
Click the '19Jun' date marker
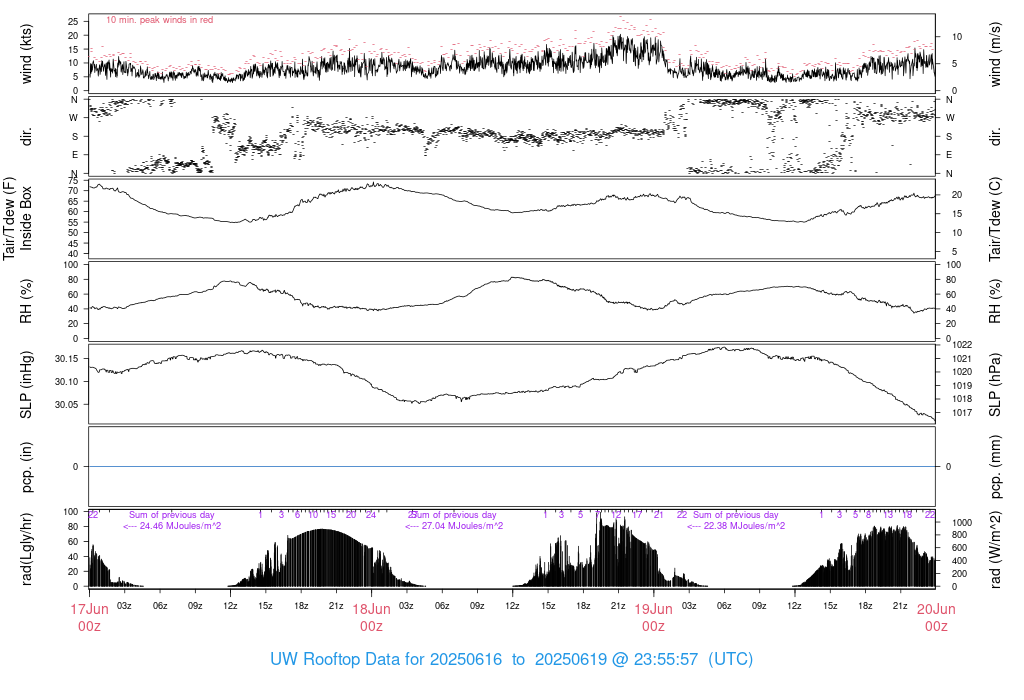pos(654,609)
